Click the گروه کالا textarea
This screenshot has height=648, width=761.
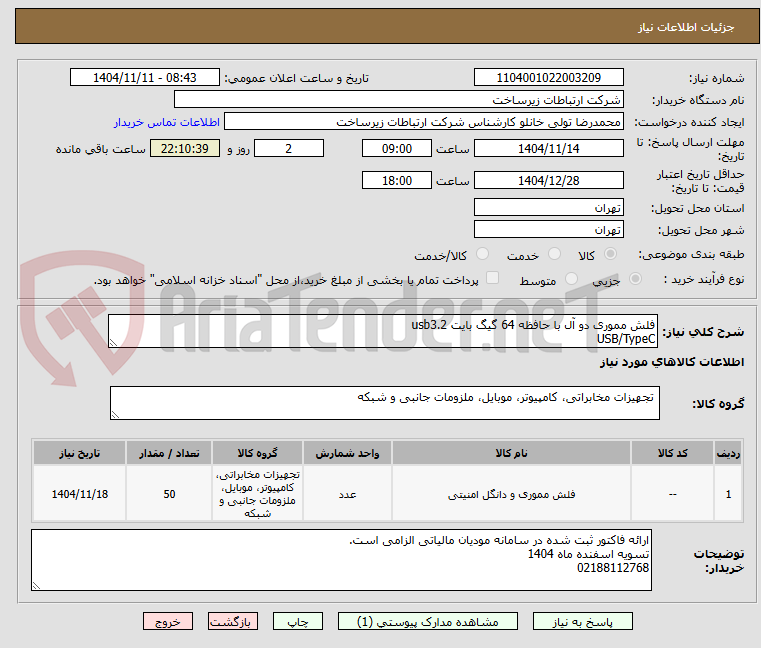(384, 403)
